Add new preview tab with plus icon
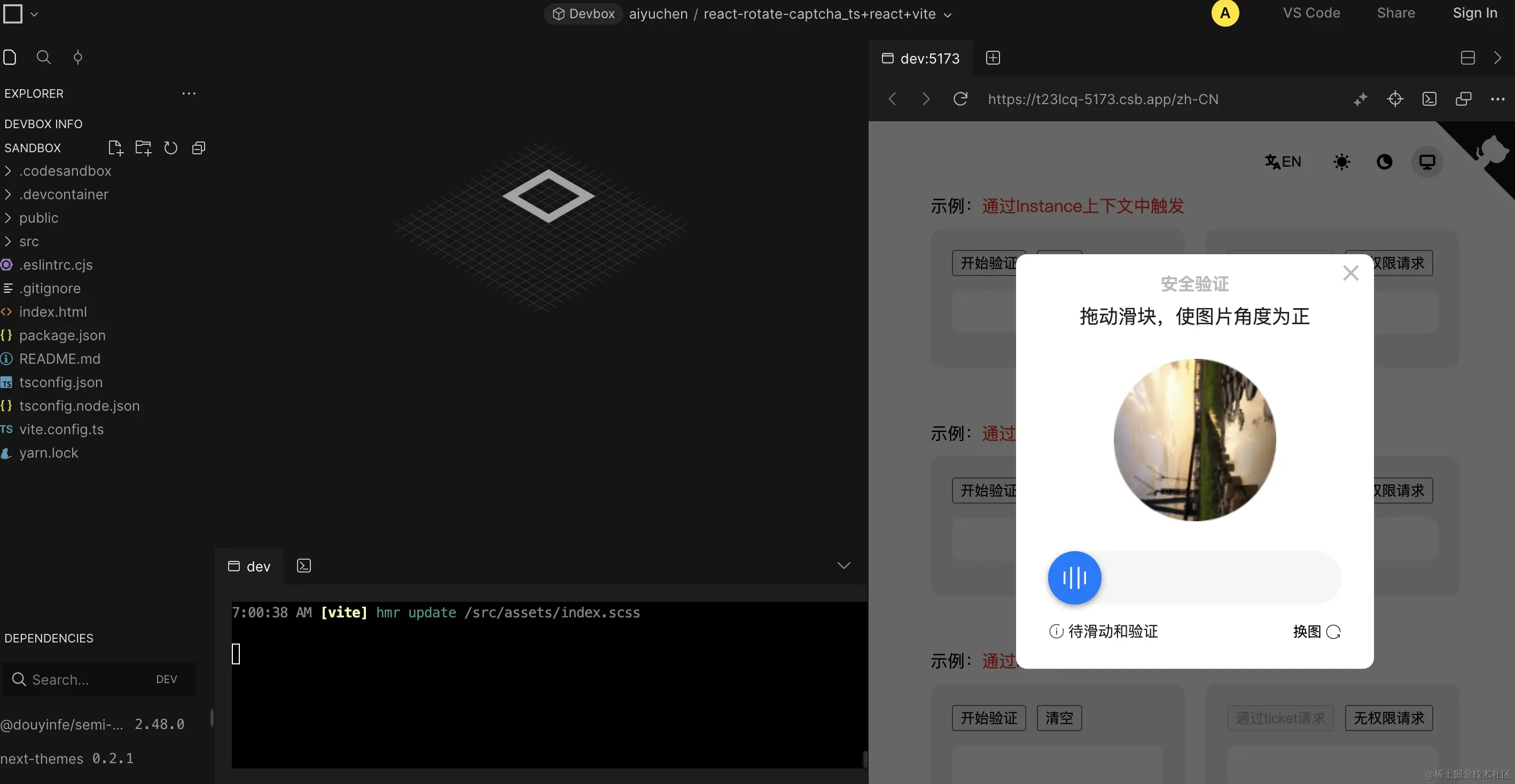Screen dimensions: 1515x784 point(993,58)
